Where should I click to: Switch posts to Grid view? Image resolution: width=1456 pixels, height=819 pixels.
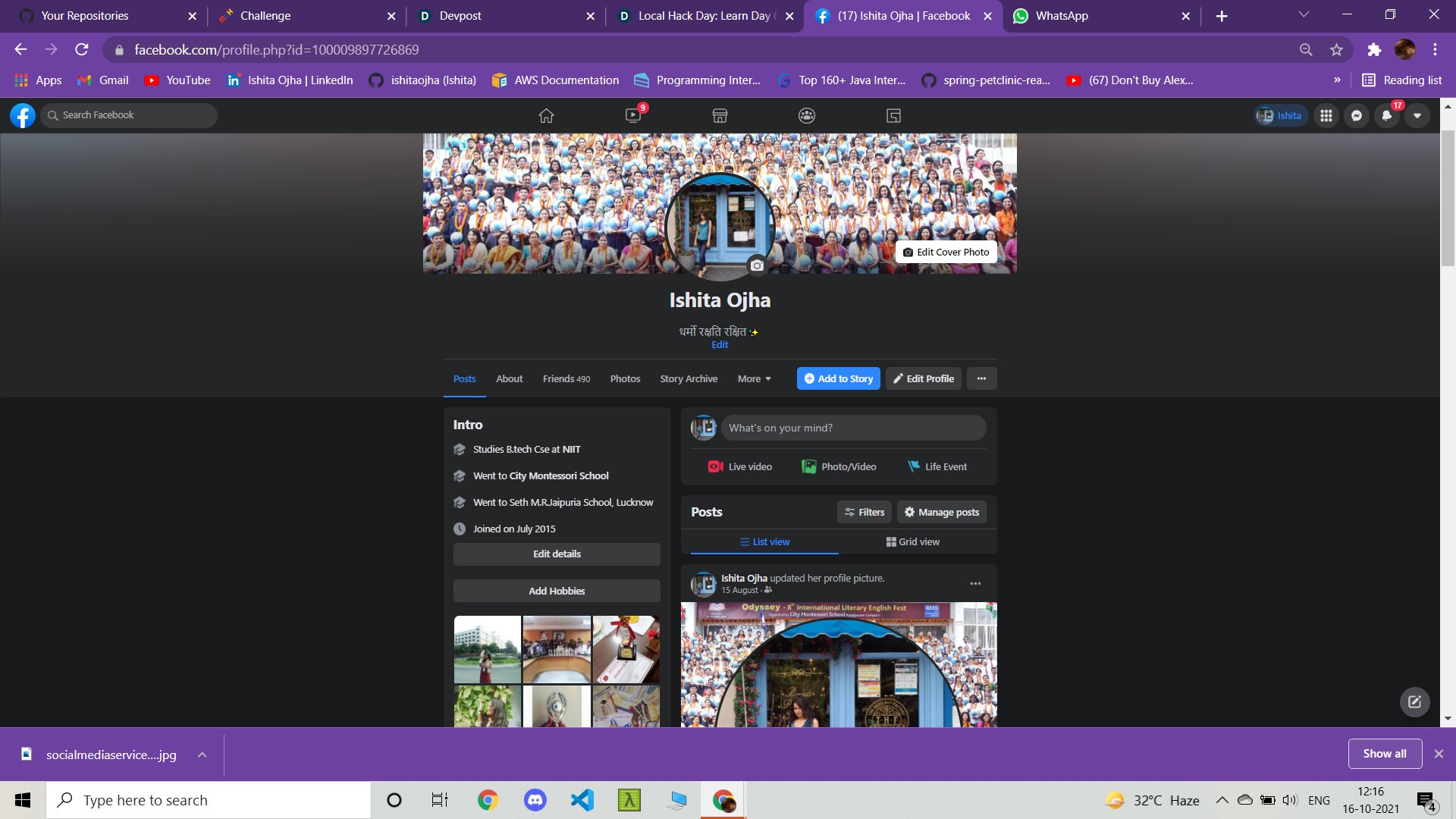click(x=913, y=541)
